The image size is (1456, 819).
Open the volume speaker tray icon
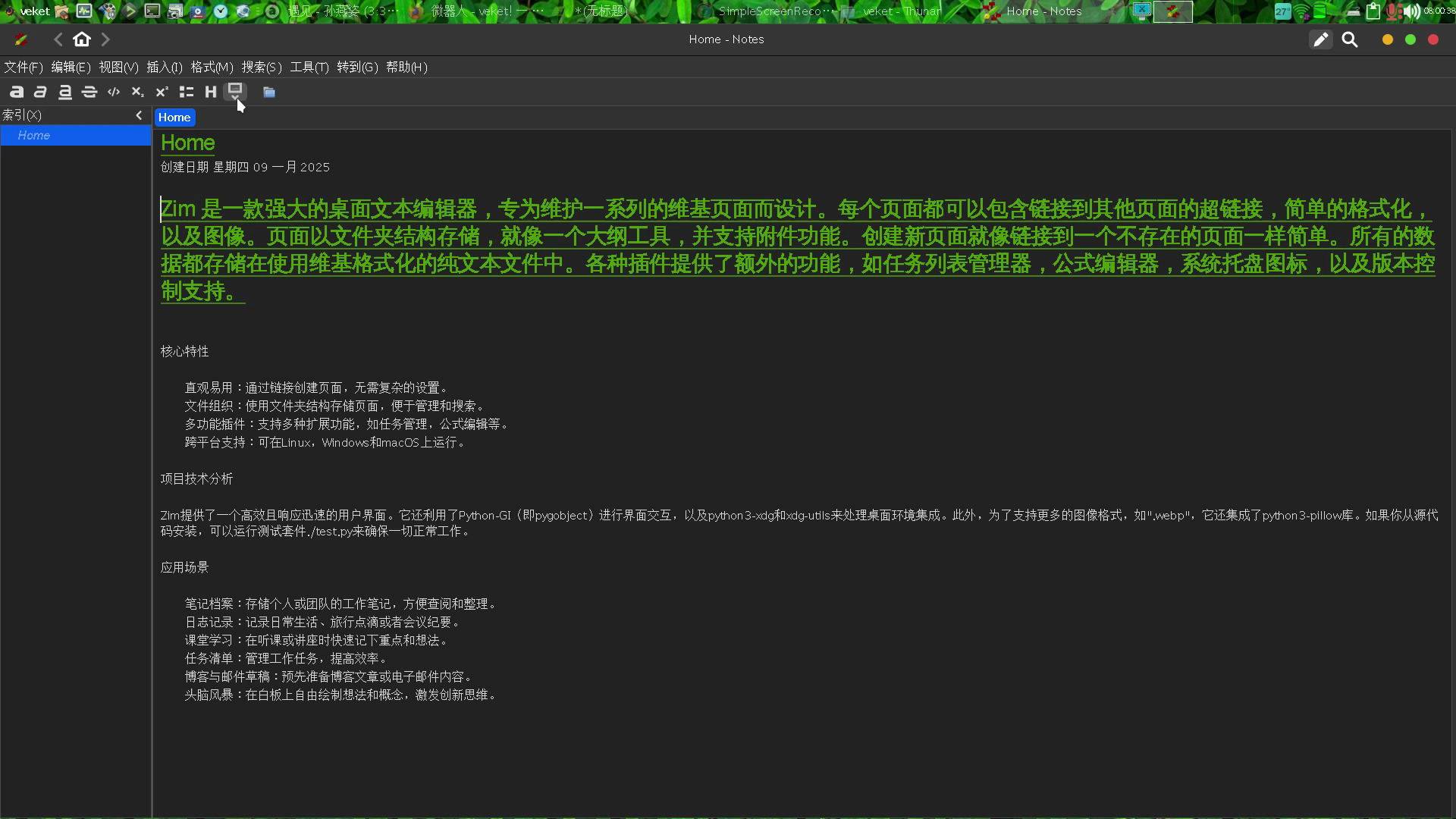1411,11
